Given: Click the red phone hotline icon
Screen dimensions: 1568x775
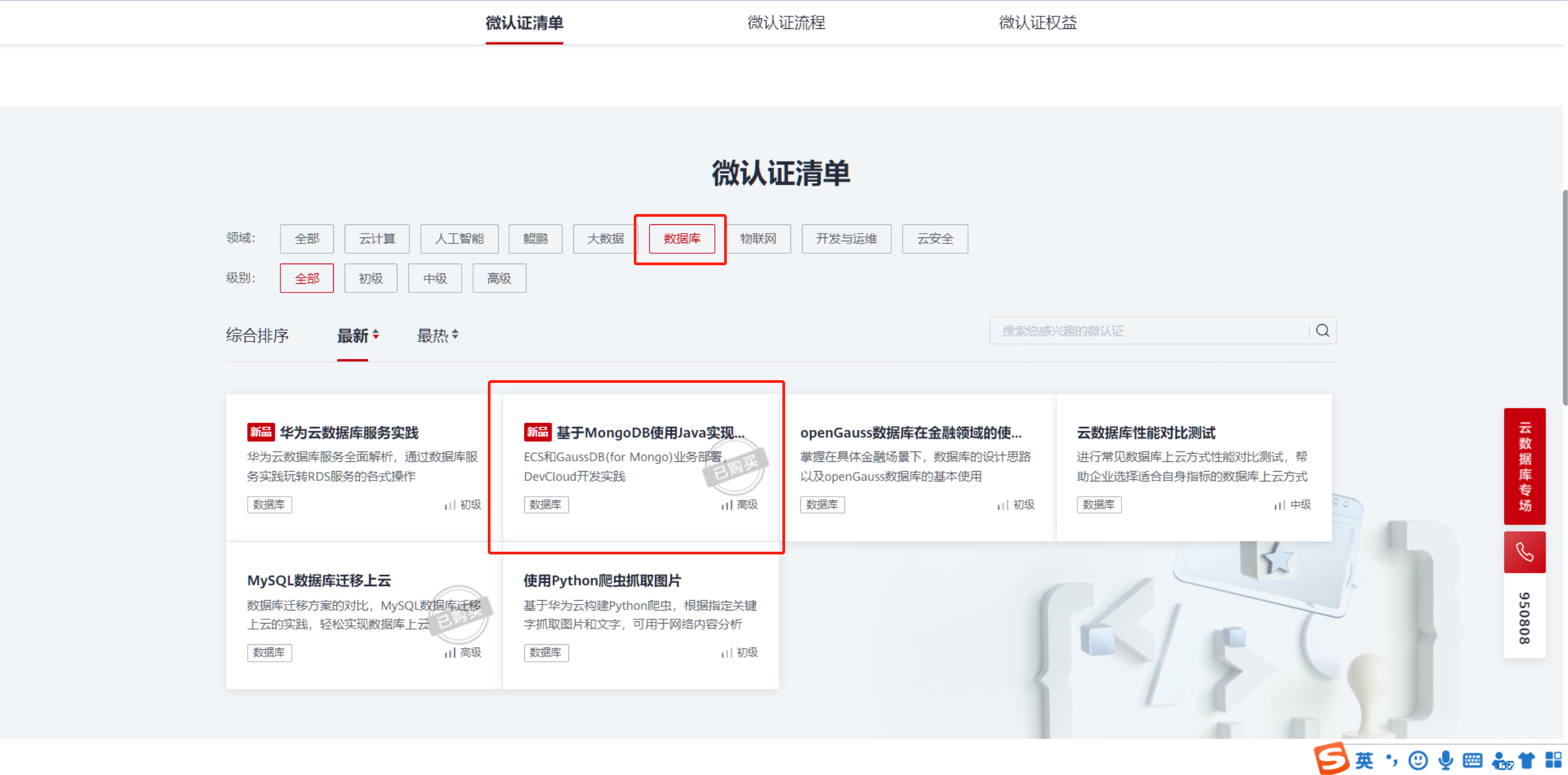Looking at the screenshot, I should [x=1524, y=552].
